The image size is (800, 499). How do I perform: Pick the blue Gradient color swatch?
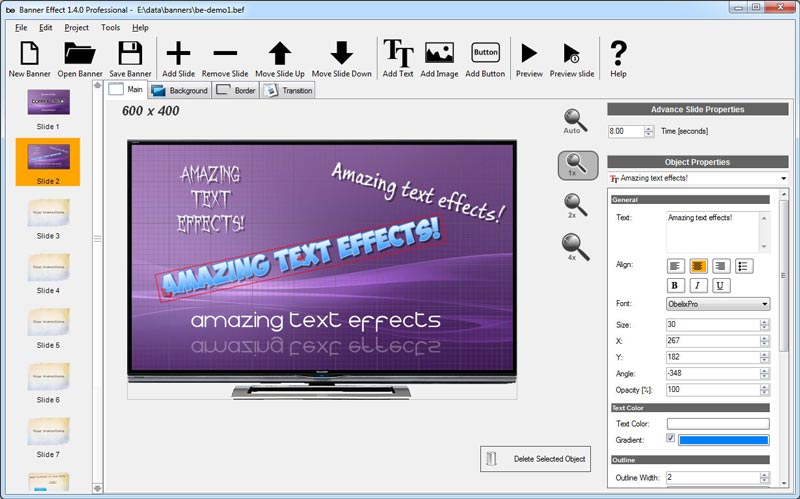coord(723,440)
